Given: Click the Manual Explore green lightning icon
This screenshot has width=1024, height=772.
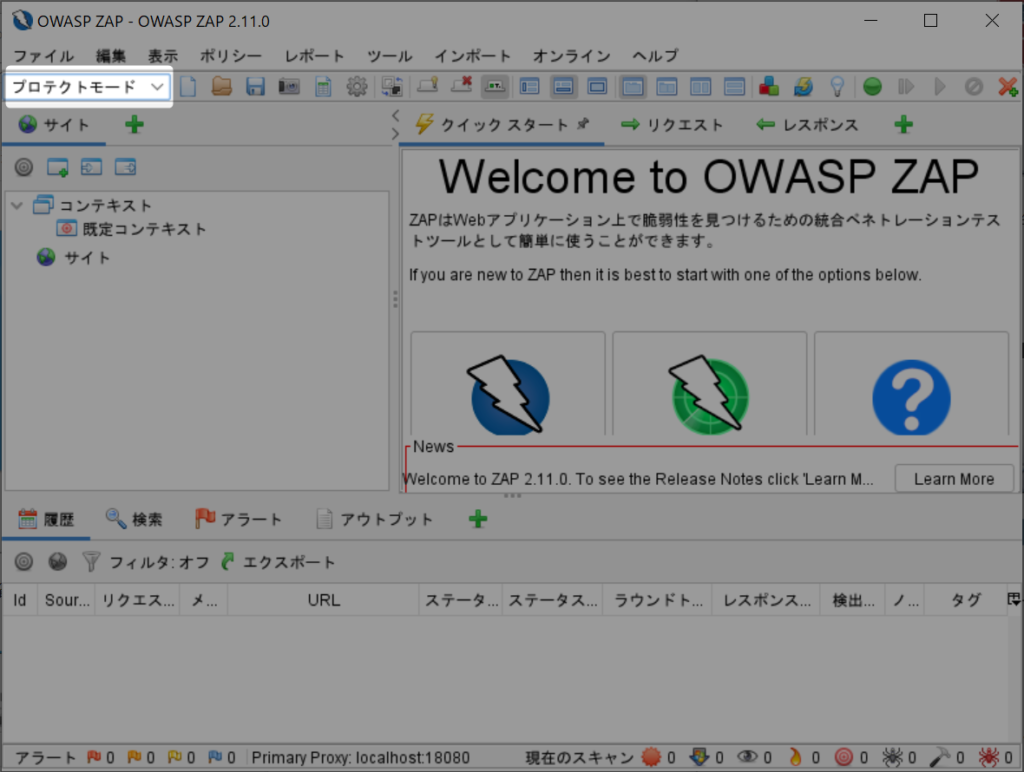Looking at the screenshot, I should coord(709,394).
